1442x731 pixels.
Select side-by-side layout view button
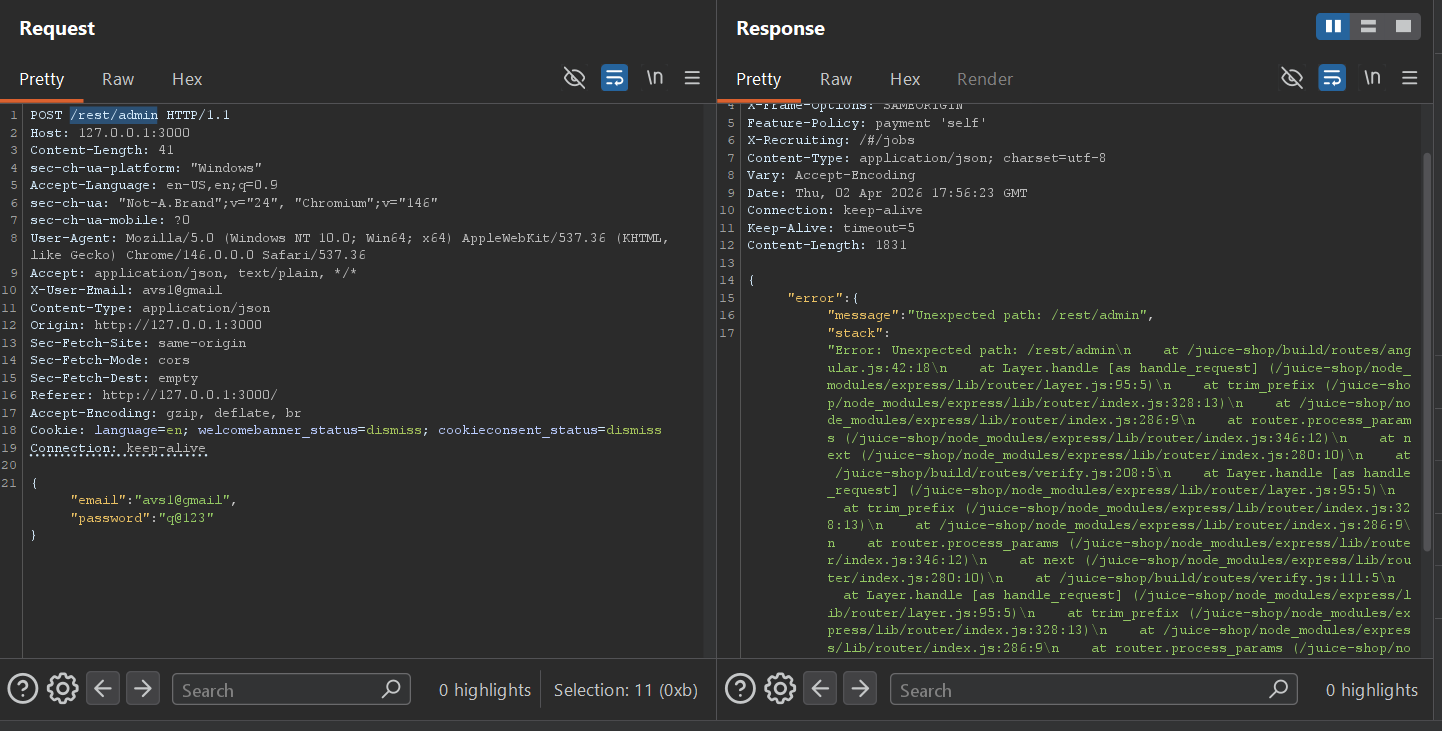pyautogui.click(x=1333, y=27)
